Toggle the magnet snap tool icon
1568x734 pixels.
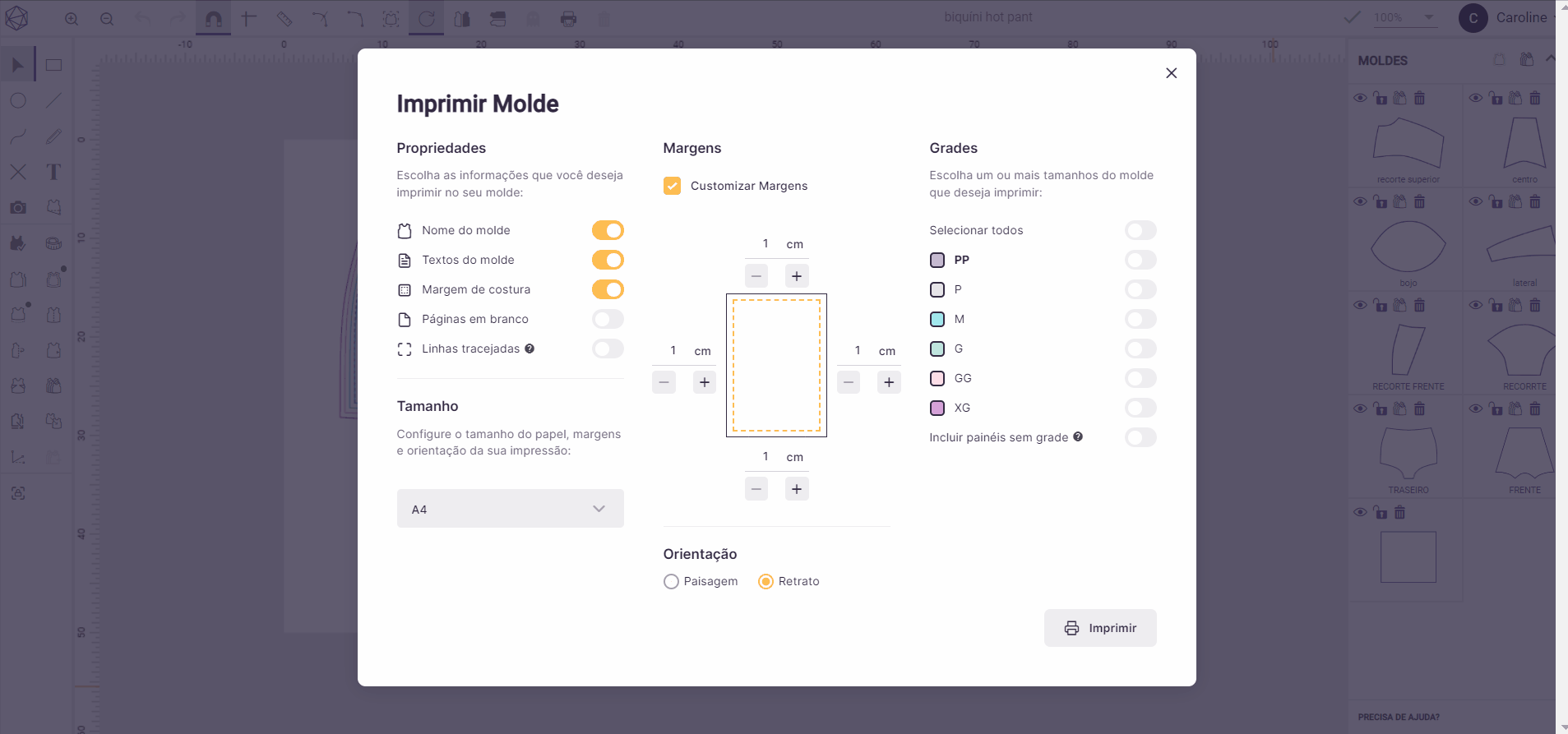[213, 18]
